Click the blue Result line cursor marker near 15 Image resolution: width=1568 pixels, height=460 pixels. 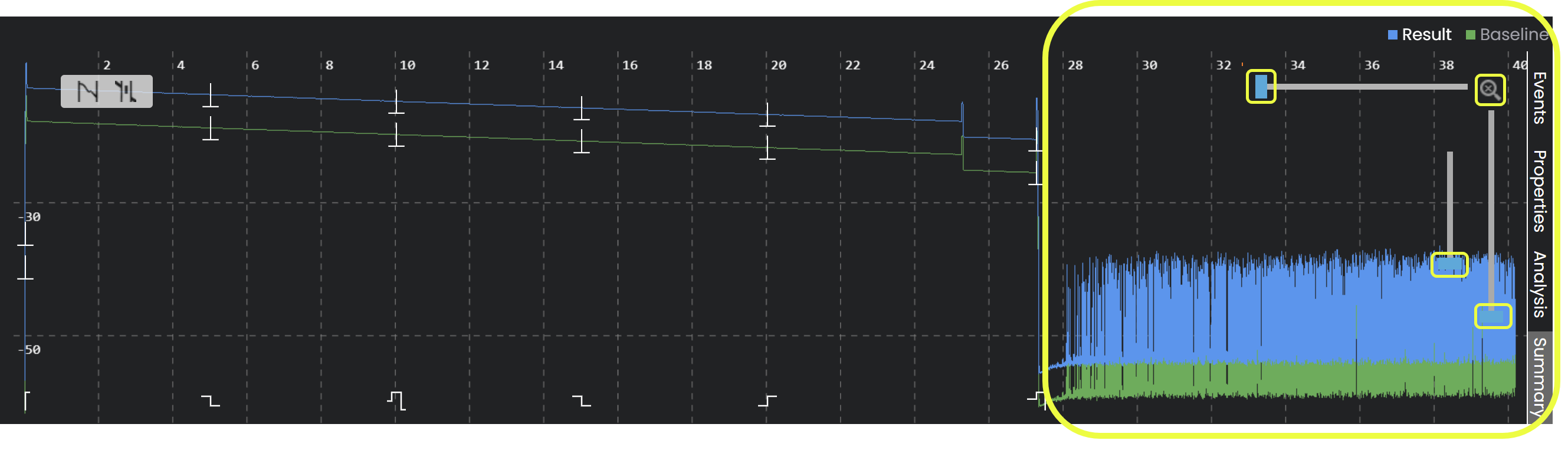[x=581, y=109]
